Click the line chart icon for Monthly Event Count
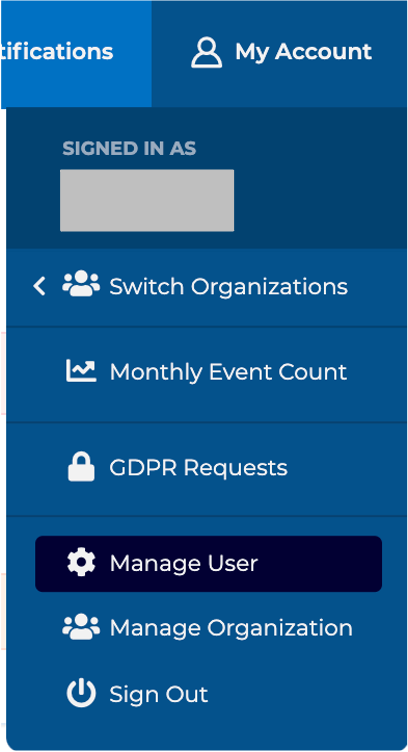The width and height of the screenshot is (408, 752). tap(81, 371)
